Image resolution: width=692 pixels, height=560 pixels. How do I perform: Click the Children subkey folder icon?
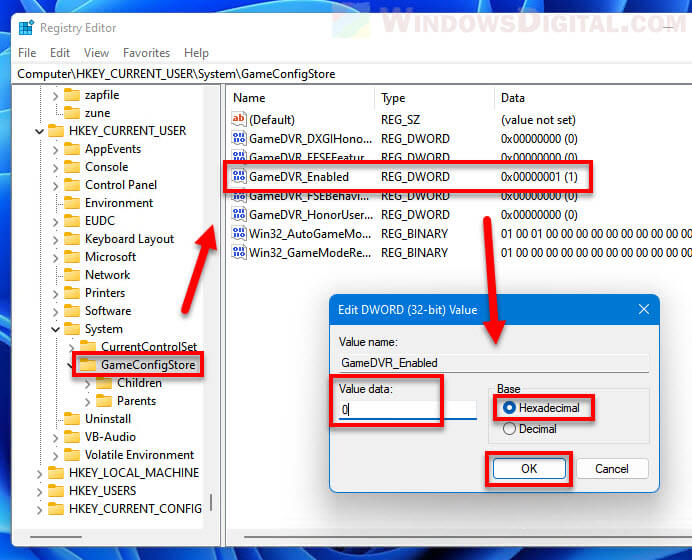click(x=104, y=383)
